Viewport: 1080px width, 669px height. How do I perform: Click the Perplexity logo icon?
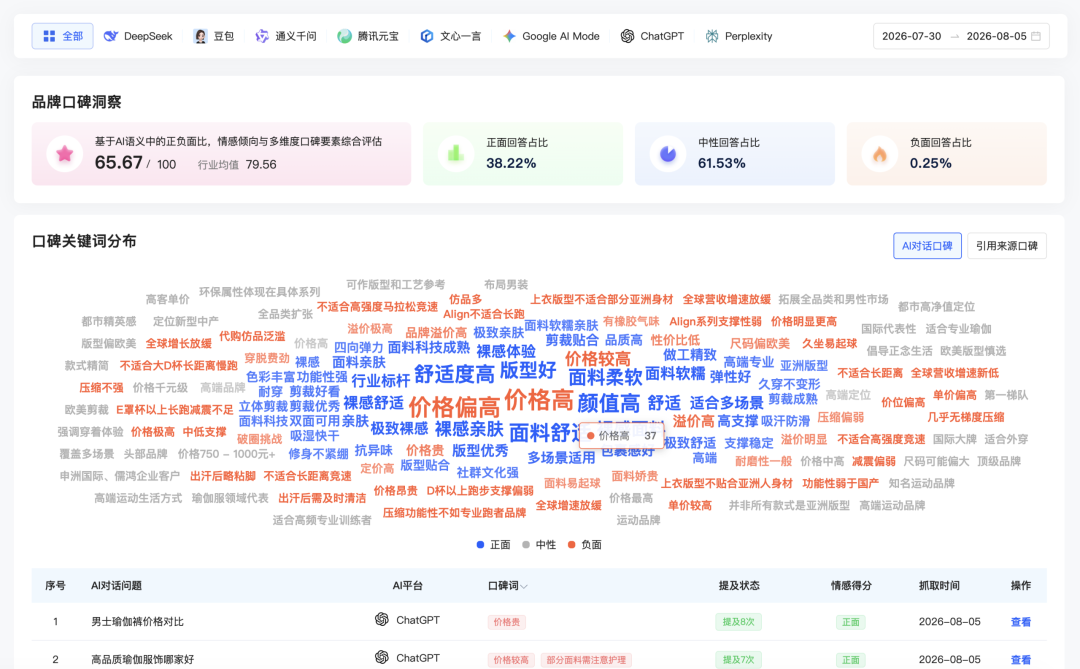pos(712,36)
